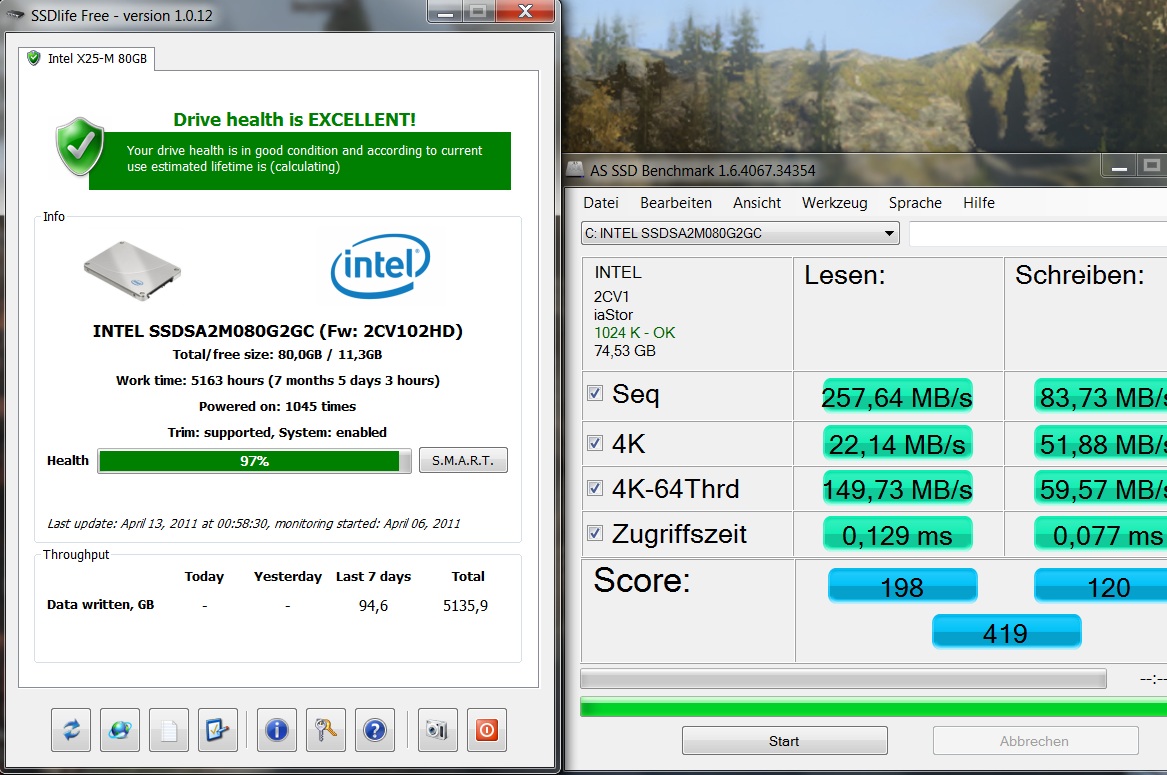The width and height of the screenshot is (1167, 775).
Task: Open the globe website icon in SSDlife
Action: point(120,730)
